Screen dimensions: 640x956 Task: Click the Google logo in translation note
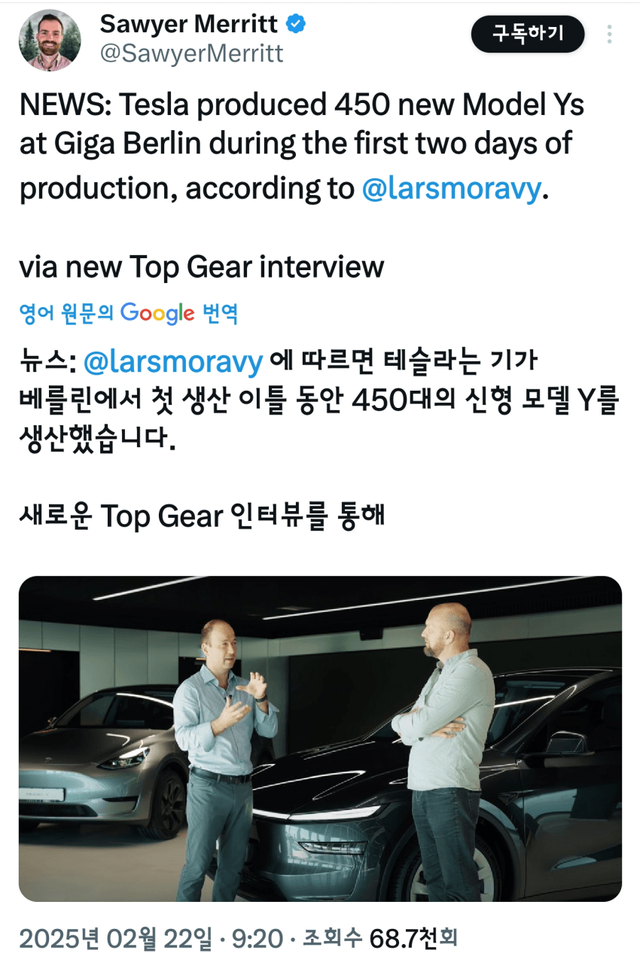pyautogui.click(x=157, y=313)
